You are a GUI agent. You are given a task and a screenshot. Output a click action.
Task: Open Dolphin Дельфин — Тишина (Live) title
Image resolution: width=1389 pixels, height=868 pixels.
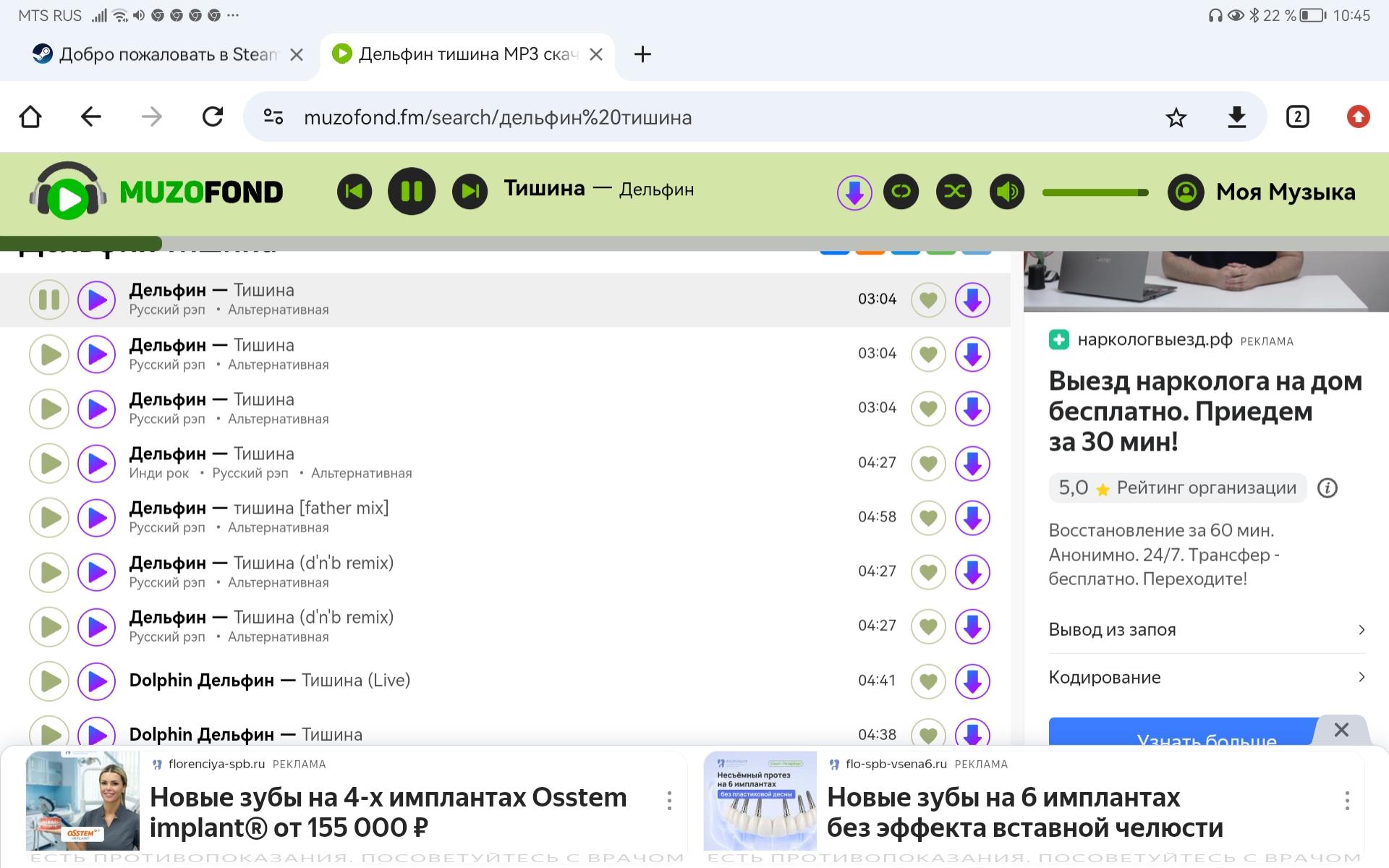point(270,680)
